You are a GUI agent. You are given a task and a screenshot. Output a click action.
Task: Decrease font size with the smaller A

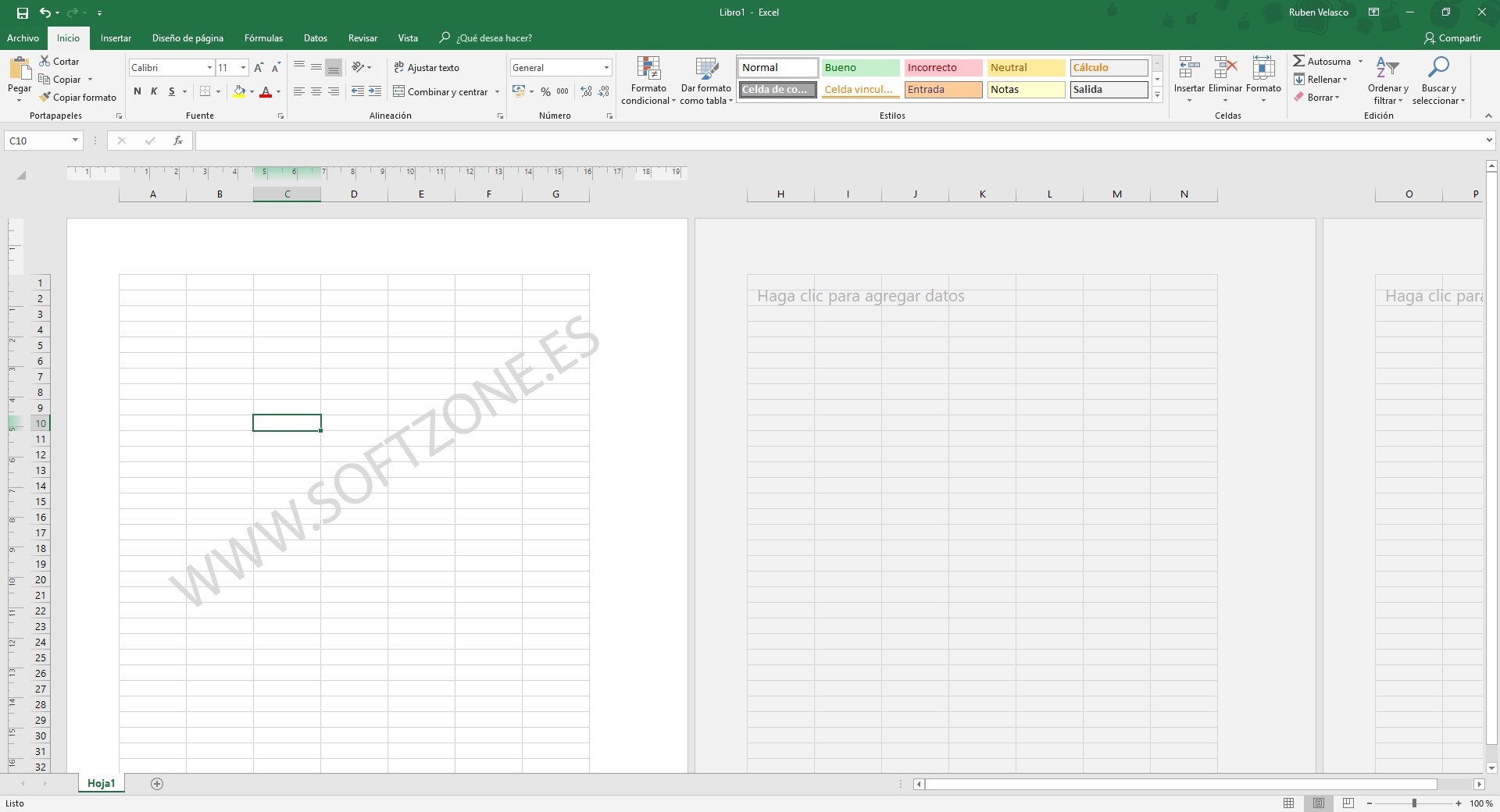(276, 68)
